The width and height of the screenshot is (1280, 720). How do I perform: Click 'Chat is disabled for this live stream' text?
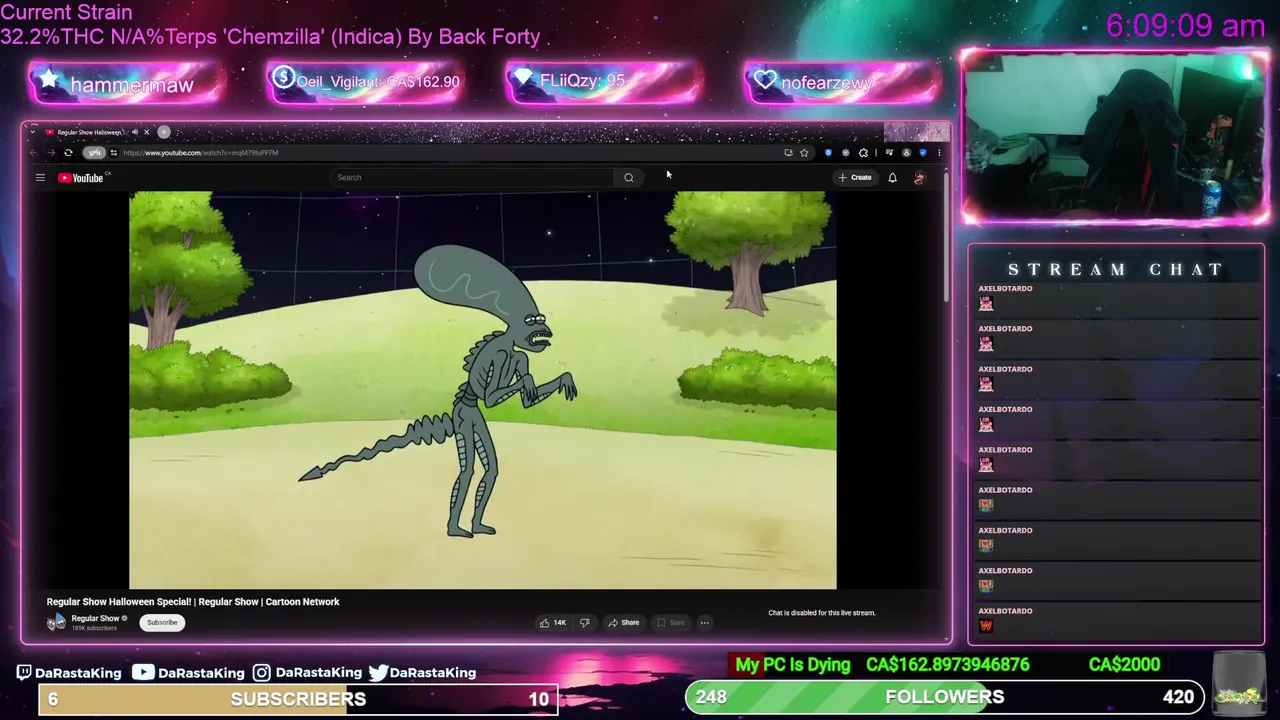coord(821,613)
